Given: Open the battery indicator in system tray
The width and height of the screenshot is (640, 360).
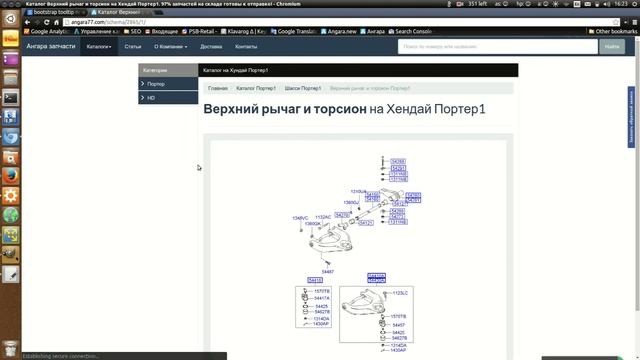Looking at the screenshot, I should click(597, 4).
